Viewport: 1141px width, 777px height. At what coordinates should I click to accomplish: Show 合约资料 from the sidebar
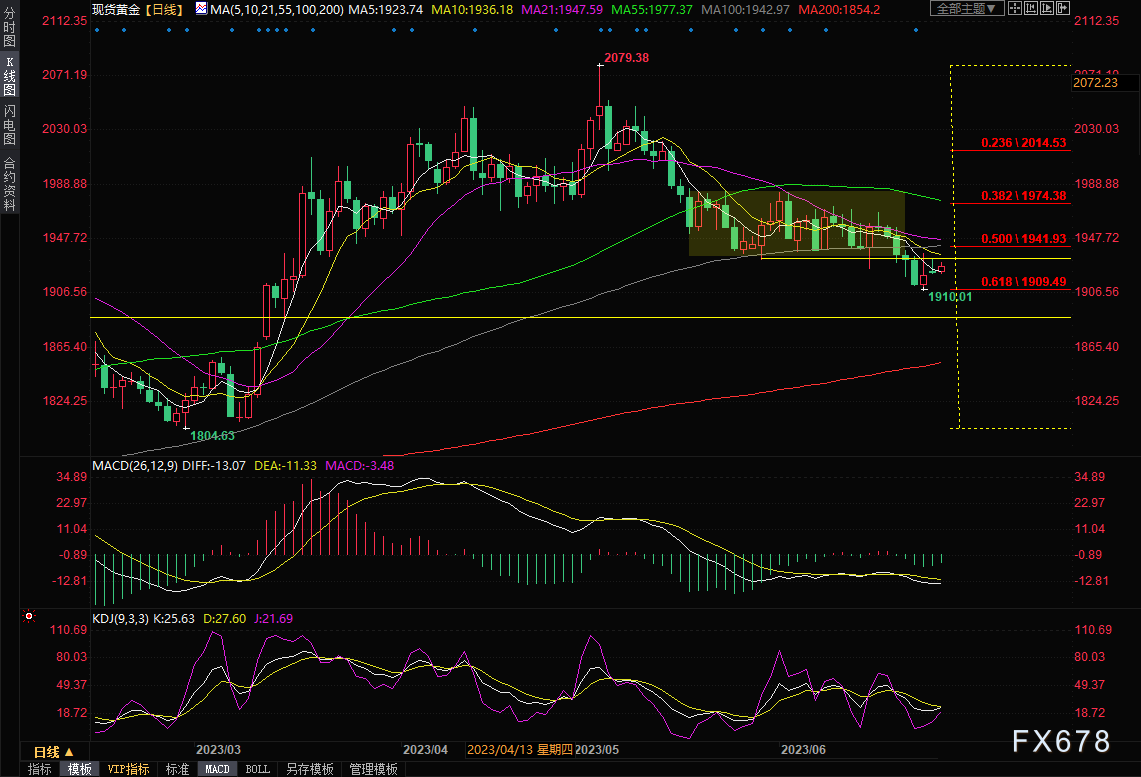point(9,184)
